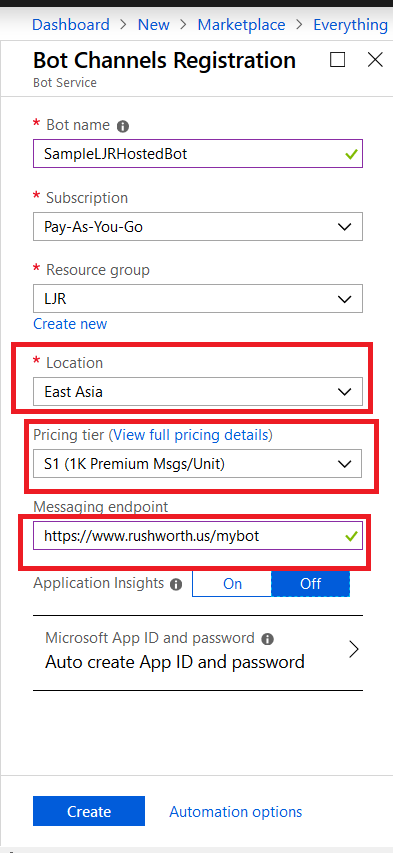Select the Everything breadcrumb item
Viewport: 393px width, 853px height.
pos(351,24)
